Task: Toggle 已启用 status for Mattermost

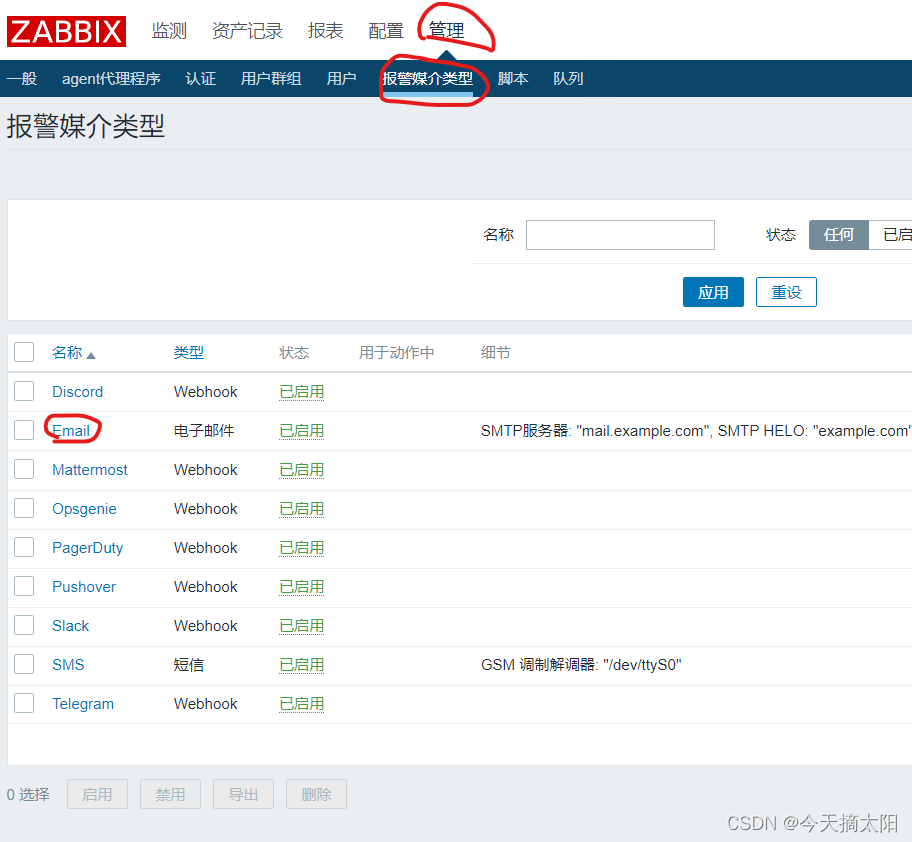Action: click(301, 470)
